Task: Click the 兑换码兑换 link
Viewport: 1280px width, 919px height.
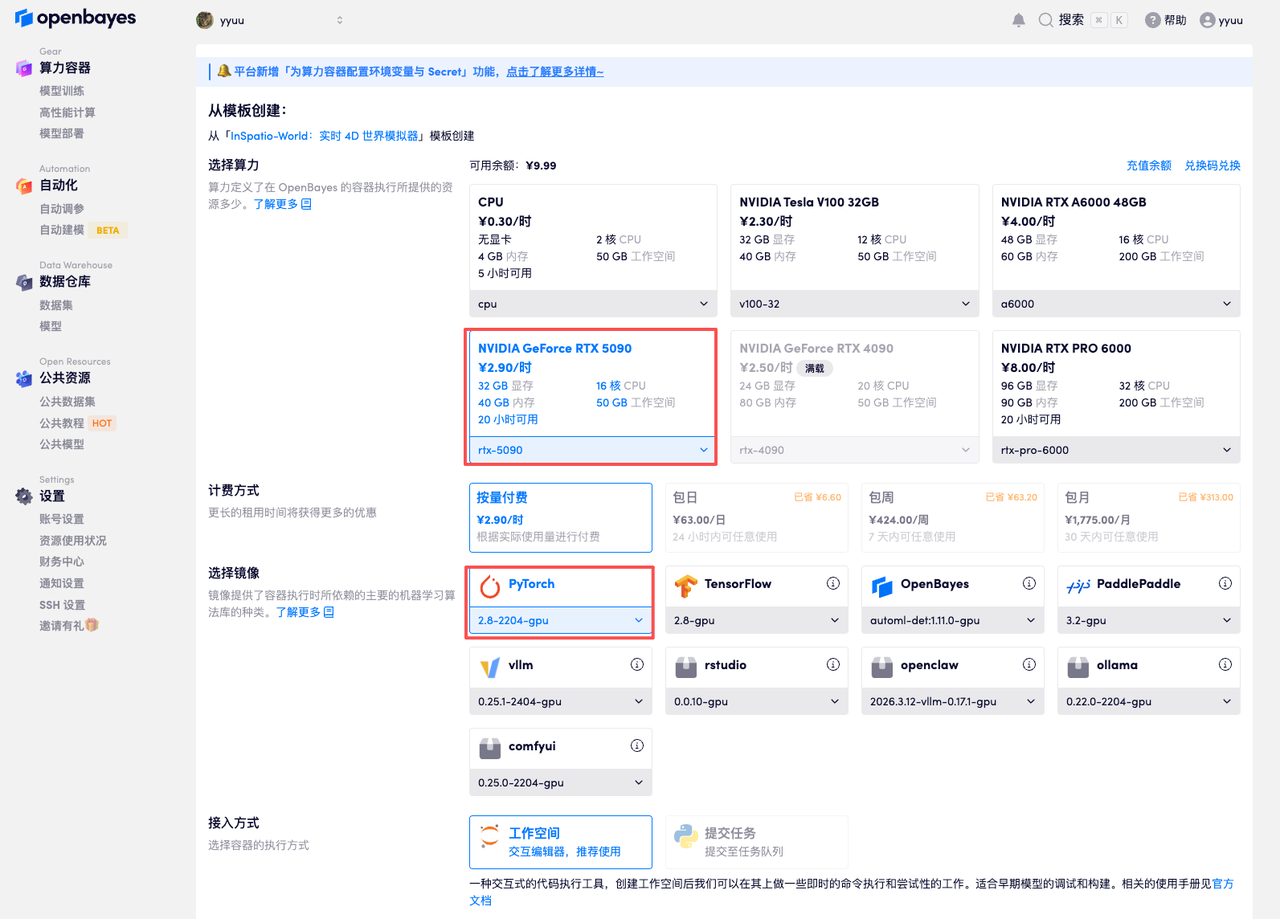Action: click(1212, 166)
